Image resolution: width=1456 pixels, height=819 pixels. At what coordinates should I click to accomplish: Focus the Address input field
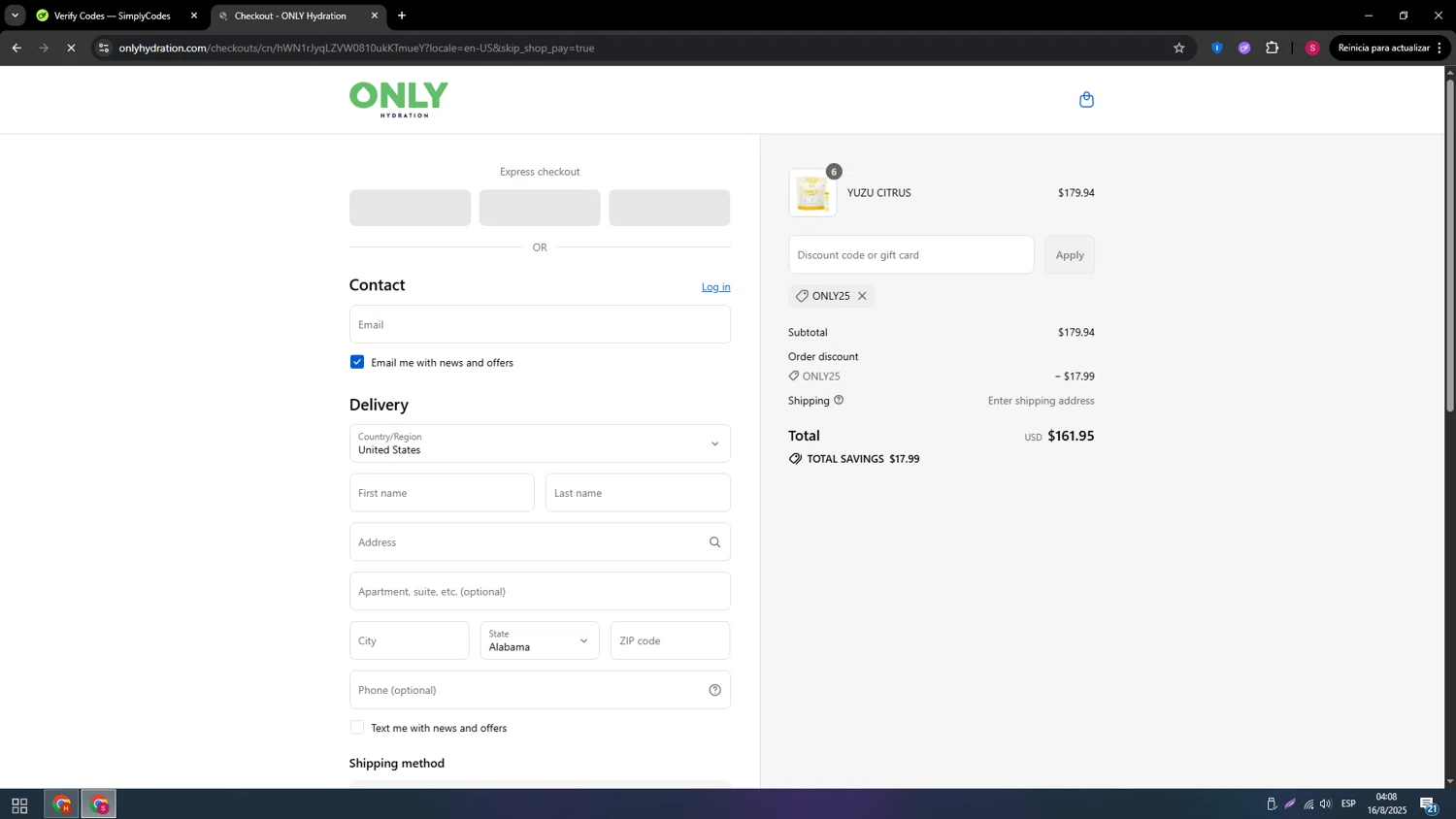pos(540,542)
